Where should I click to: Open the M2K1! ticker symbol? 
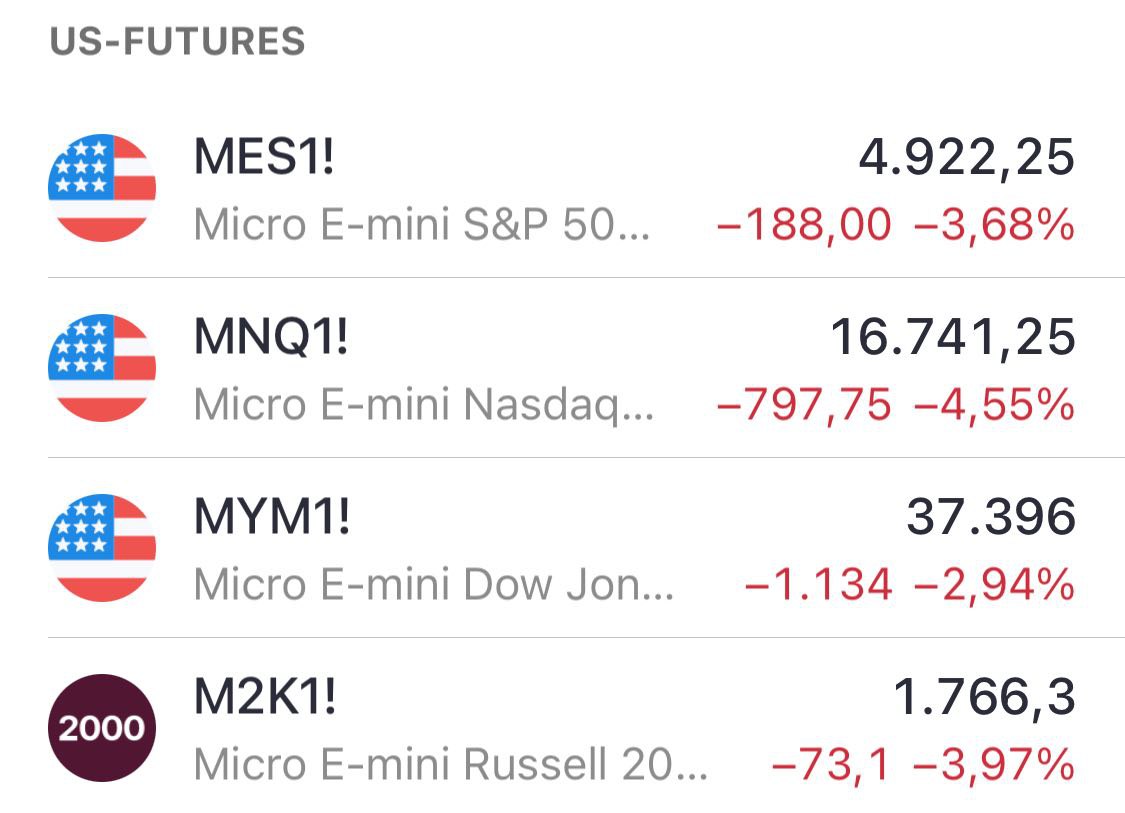(265, 698)
